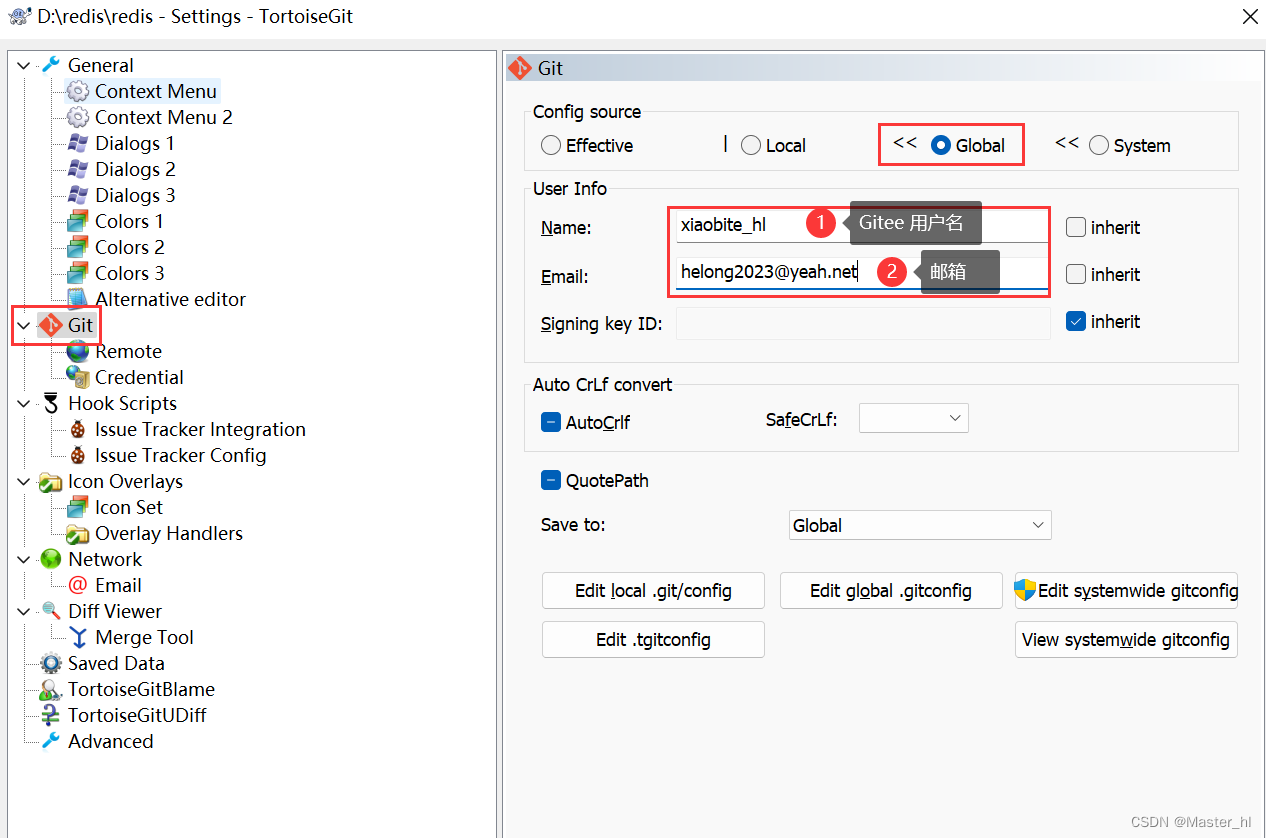Click the Issue Tracker Config bug icon
Viewport: 1266px width, 838px height.
click(x=77, y=455)
